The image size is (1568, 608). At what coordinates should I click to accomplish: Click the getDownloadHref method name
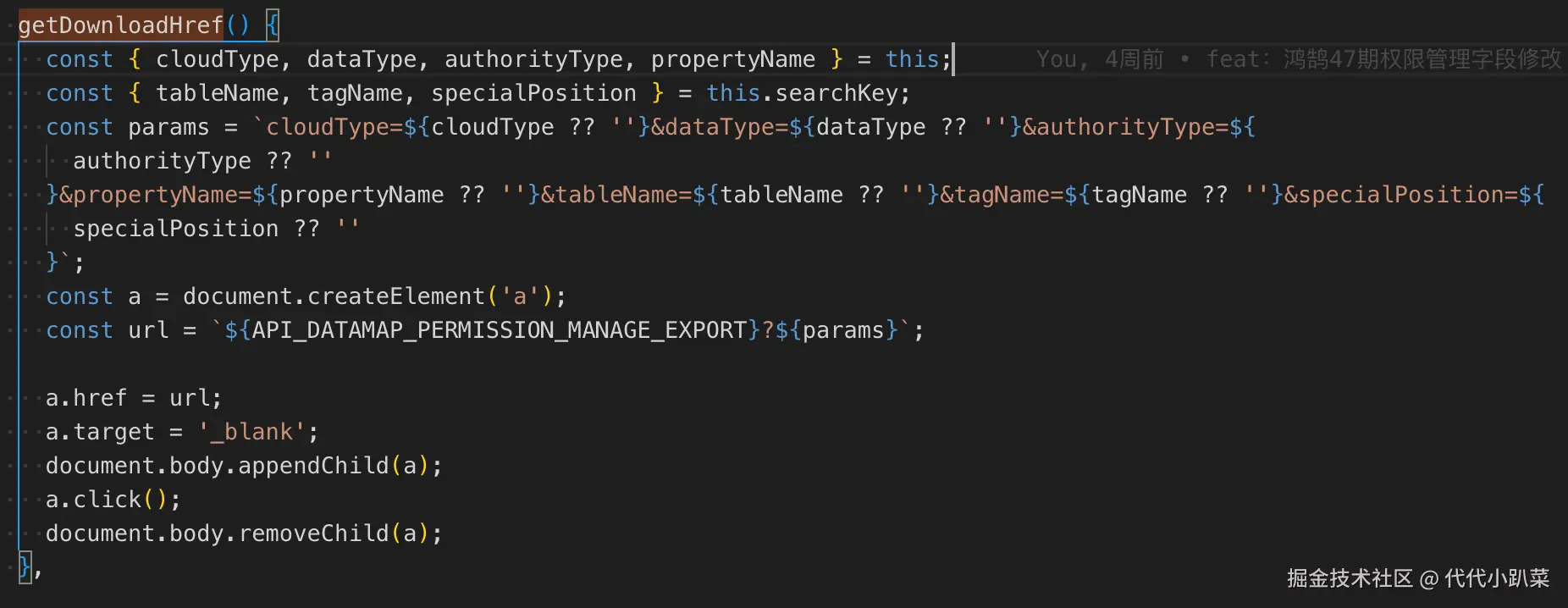pyautogui.click(x=121, y=25)
